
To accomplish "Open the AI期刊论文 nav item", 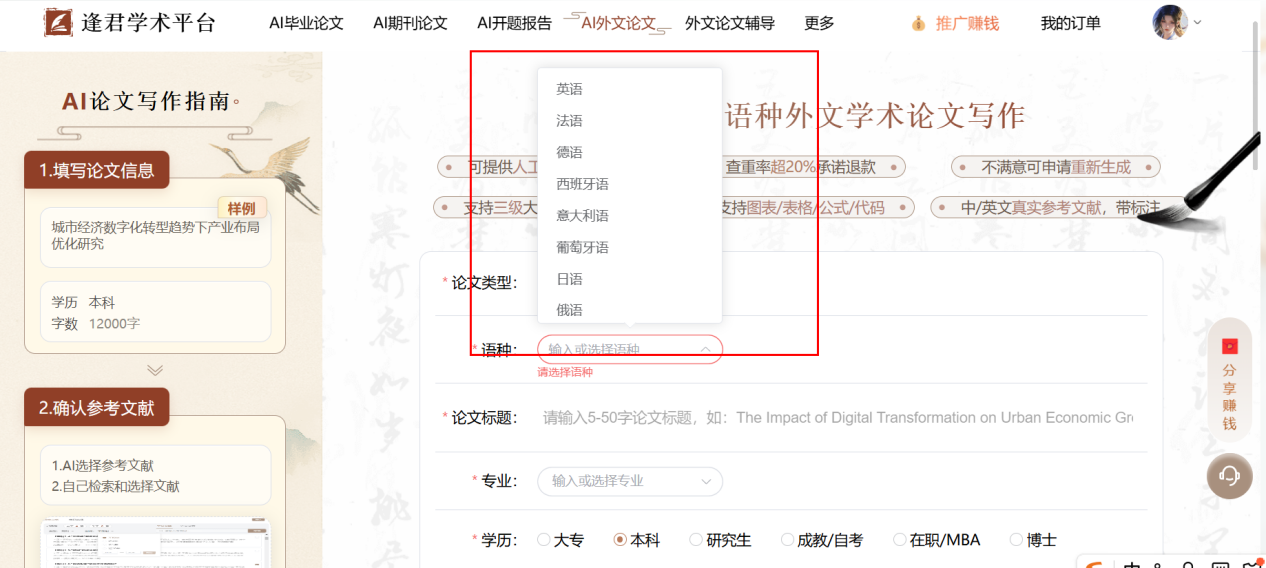I will [410, 23].
